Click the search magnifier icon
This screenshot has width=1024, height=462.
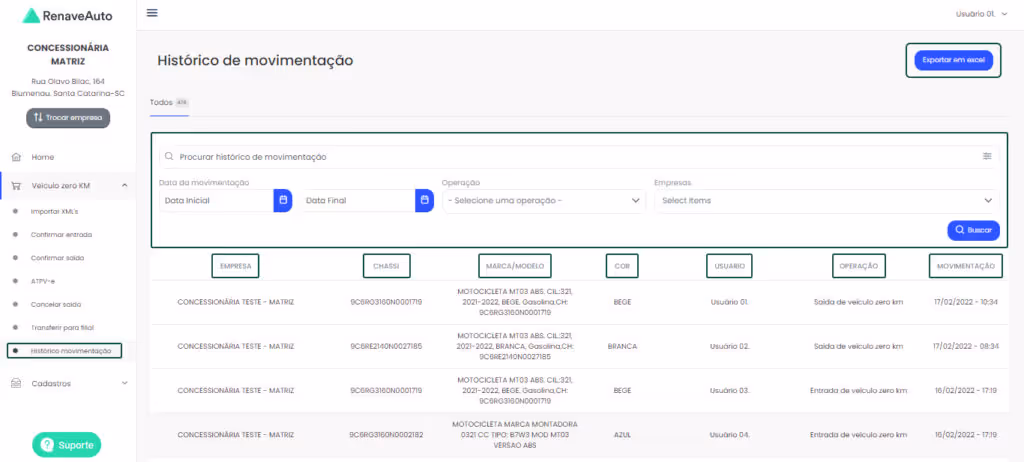(x=169, y=157)
